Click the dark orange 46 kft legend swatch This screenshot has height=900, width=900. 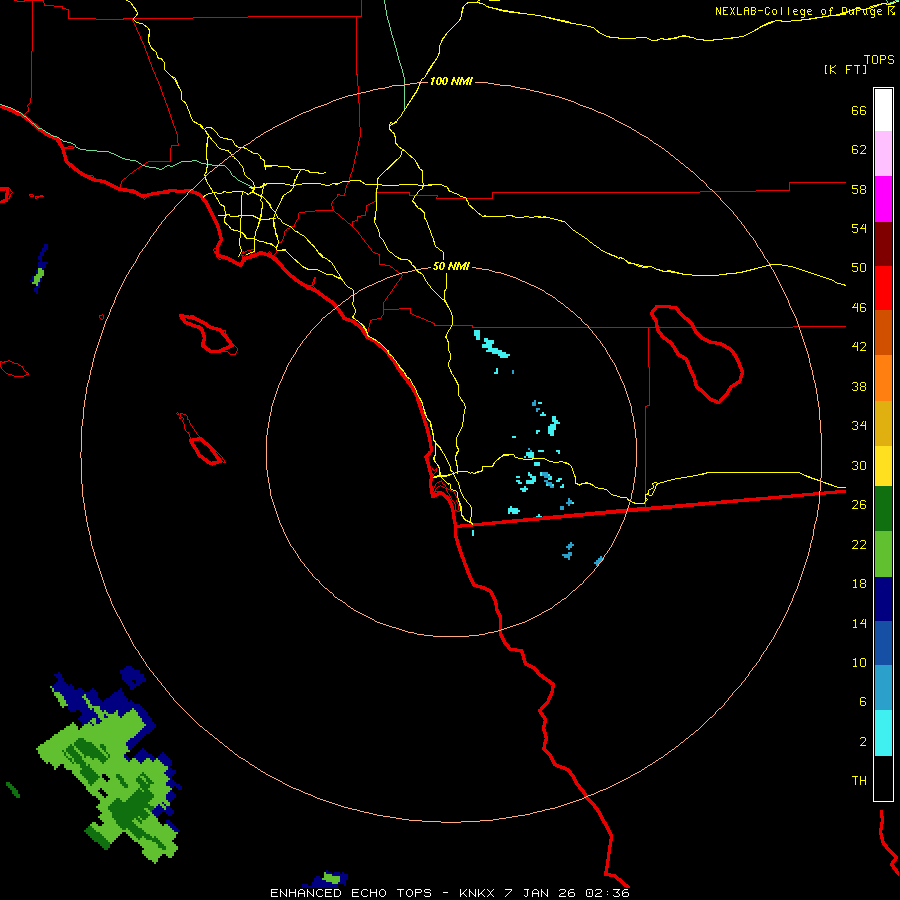[883, 332]
